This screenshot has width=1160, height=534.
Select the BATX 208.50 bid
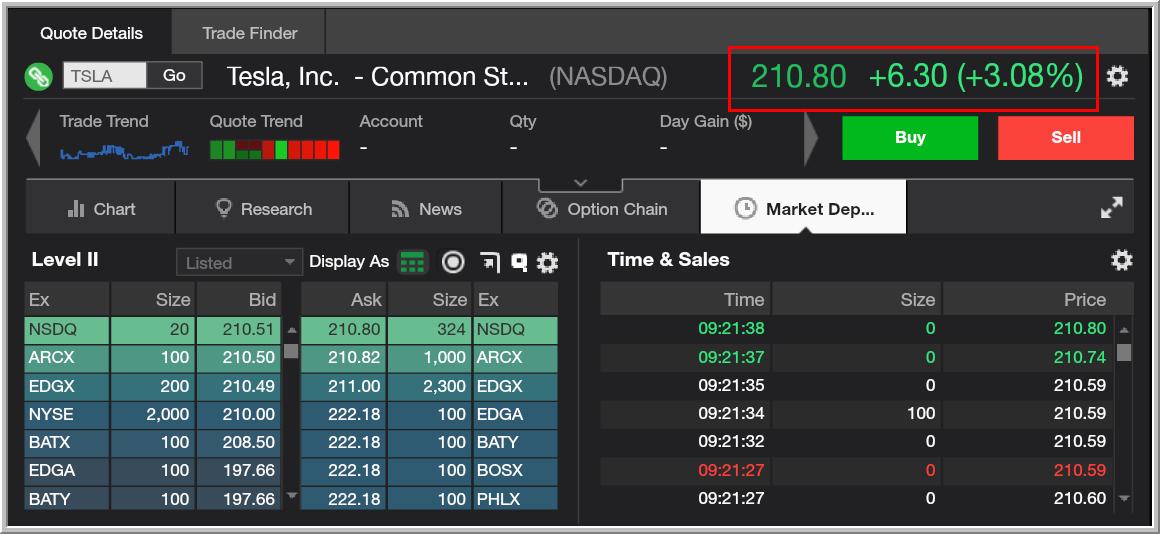point(238,442)
